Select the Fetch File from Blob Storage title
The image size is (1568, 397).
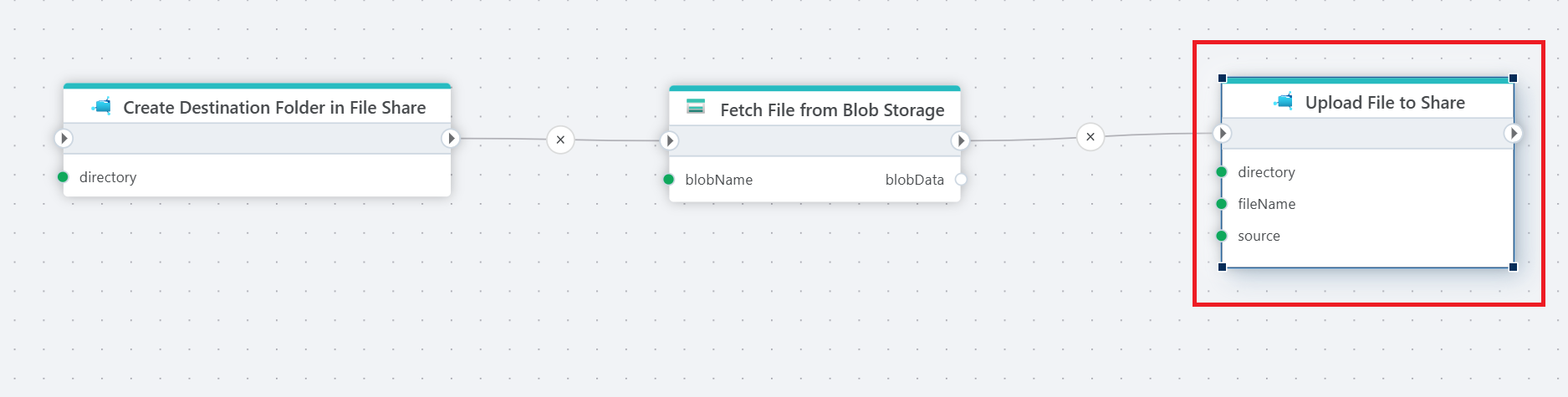tap(832, 109)
